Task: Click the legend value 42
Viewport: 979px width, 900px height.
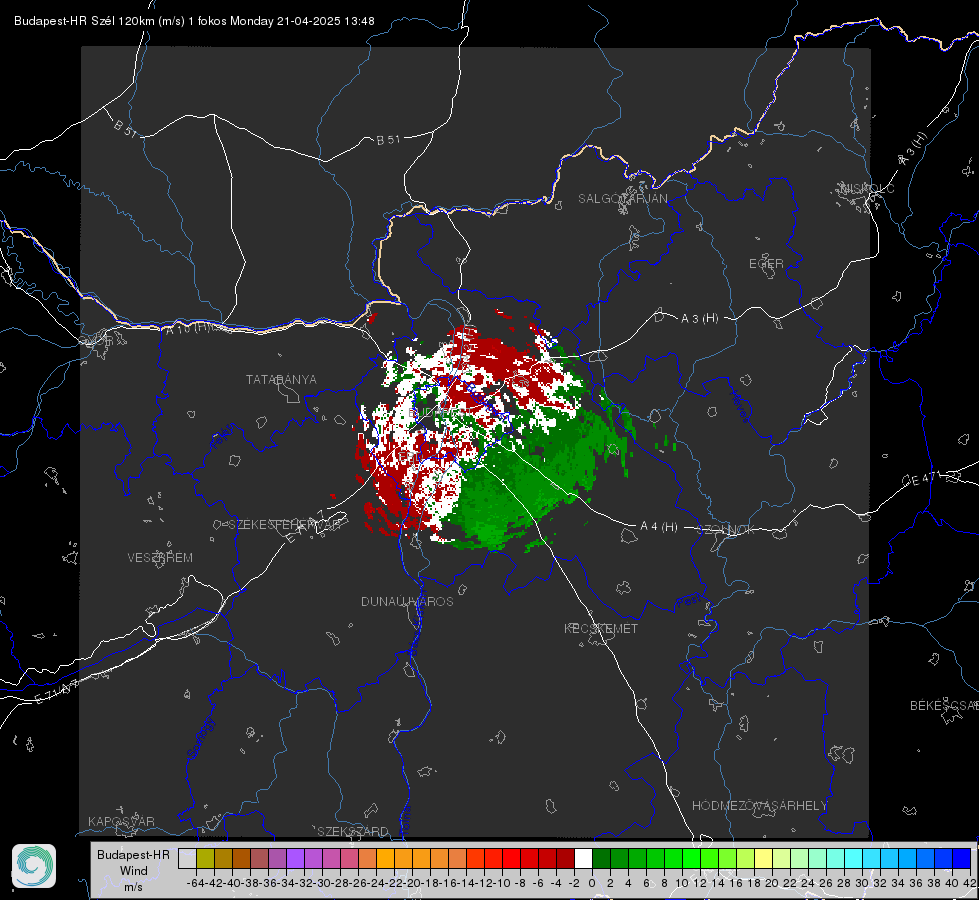Action: [x=969, y=883]
